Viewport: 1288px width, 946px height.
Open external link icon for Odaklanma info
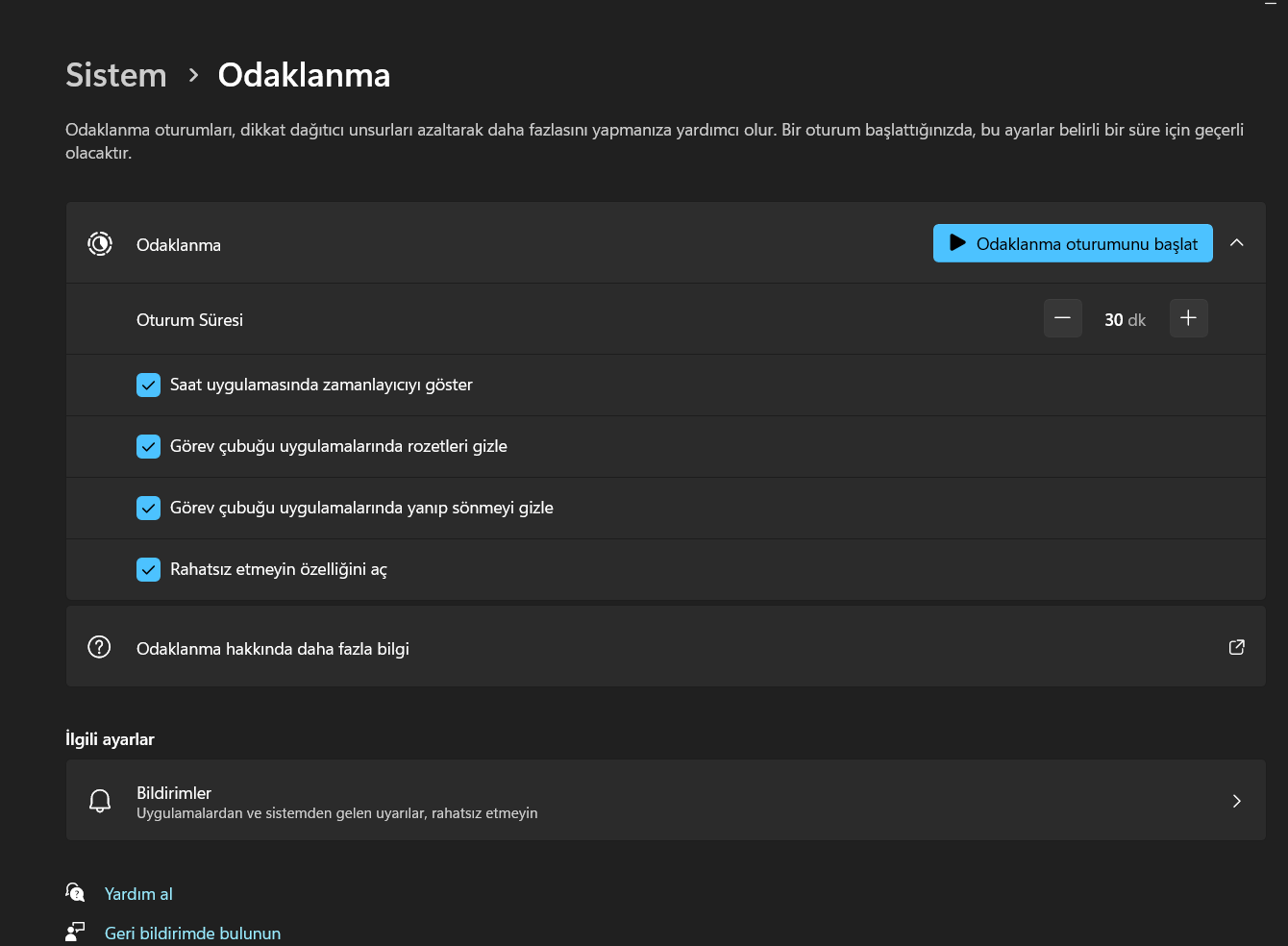pos(1237,647)
